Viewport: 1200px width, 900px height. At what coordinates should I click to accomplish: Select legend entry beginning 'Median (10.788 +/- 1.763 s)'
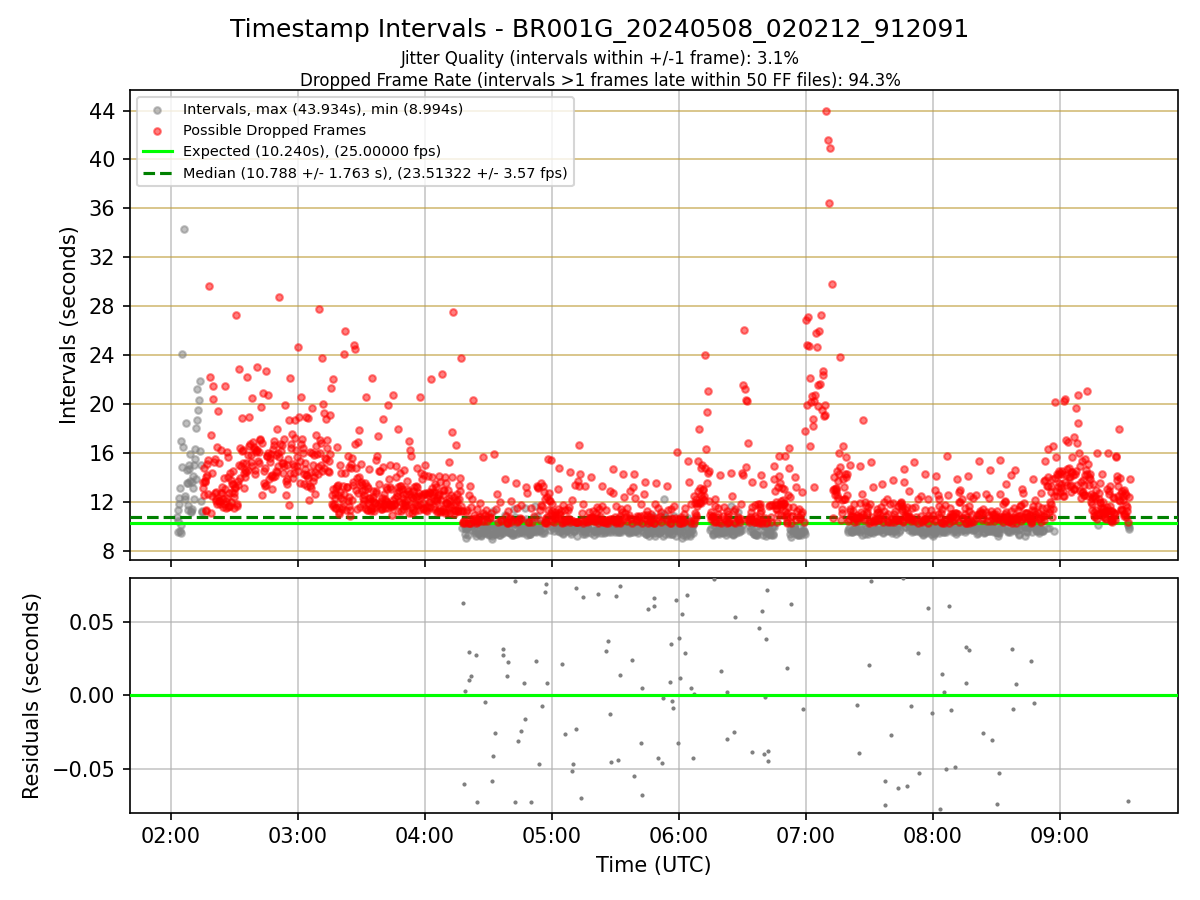click(x=375, y=173)
